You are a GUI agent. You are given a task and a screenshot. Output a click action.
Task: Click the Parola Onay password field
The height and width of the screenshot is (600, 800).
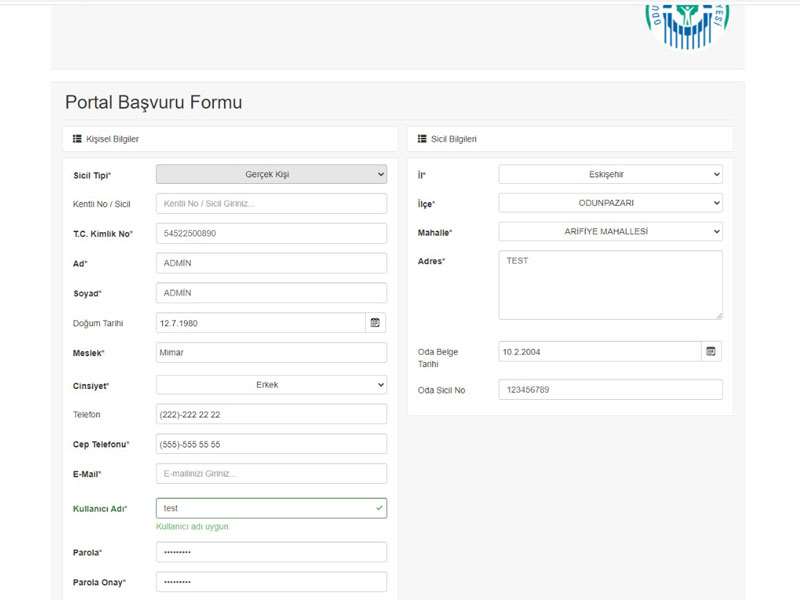tap(271, 582)
